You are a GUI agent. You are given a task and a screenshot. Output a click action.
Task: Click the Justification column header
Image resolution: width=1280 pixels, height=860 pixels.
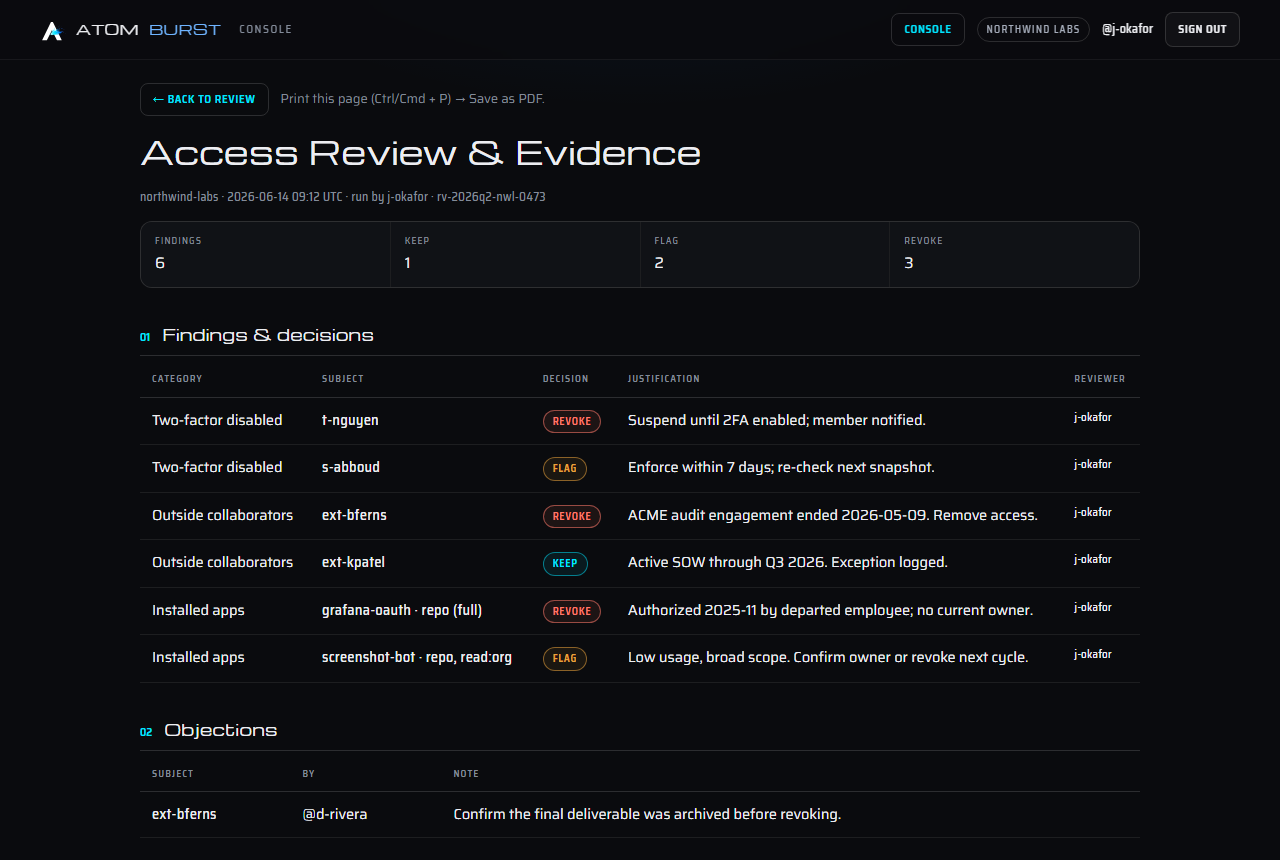(x=664, y=379)
